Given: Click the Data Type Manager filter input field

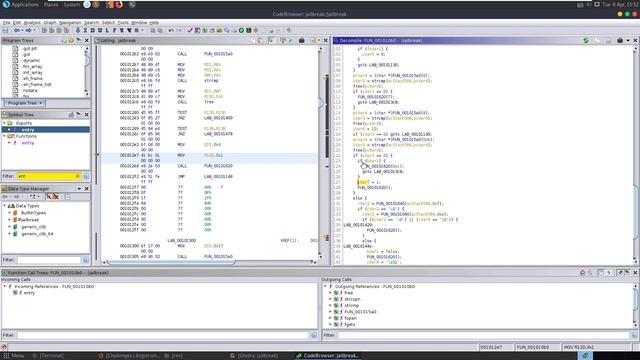Looking at the screenshot, I should point(49,260).
